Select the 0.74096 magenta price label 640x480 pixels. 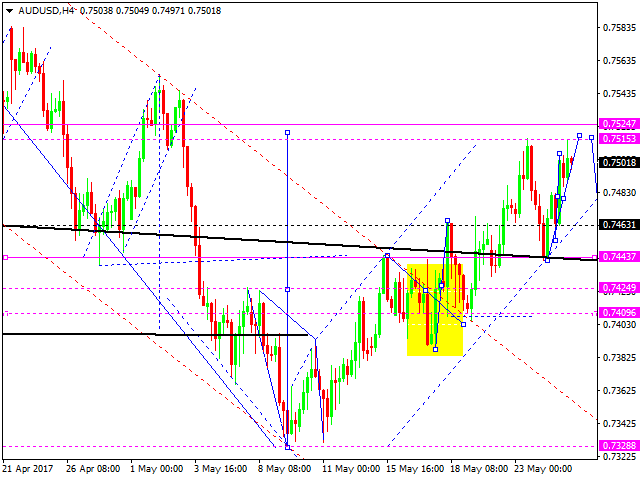tap(619, 313)
